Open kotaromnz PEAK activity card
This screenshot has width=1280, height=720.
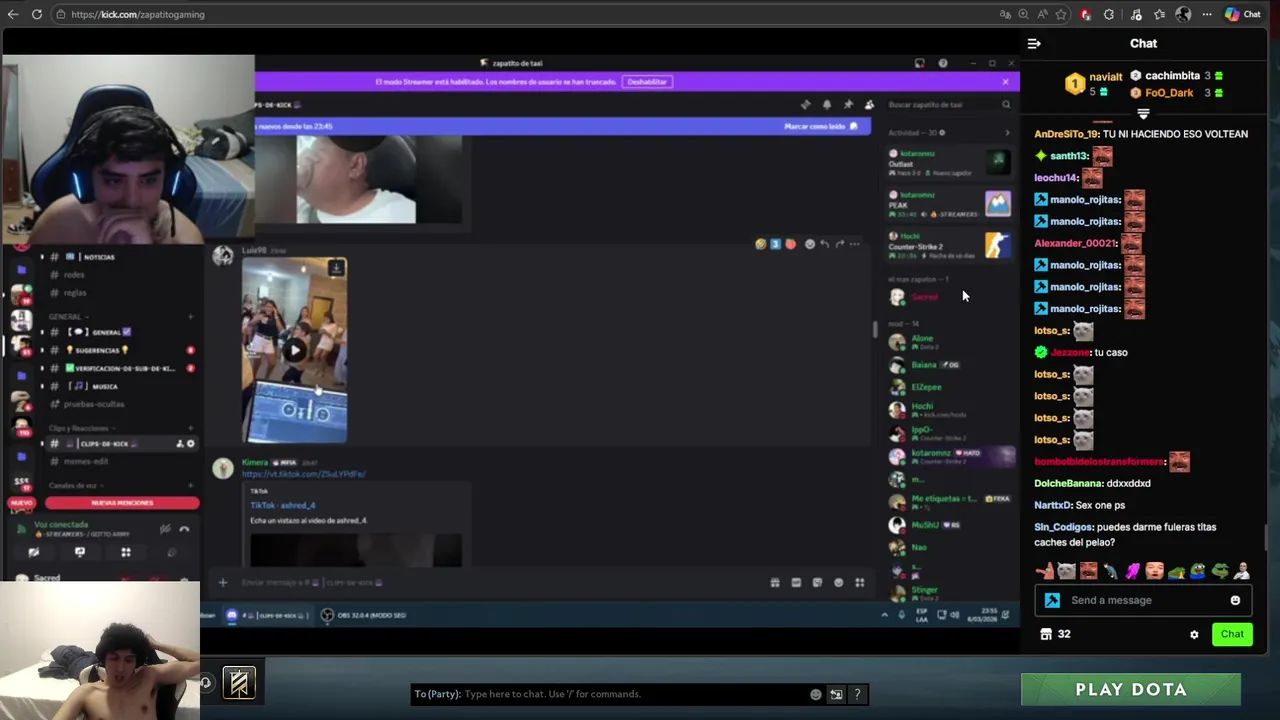[x=950, y=204]
